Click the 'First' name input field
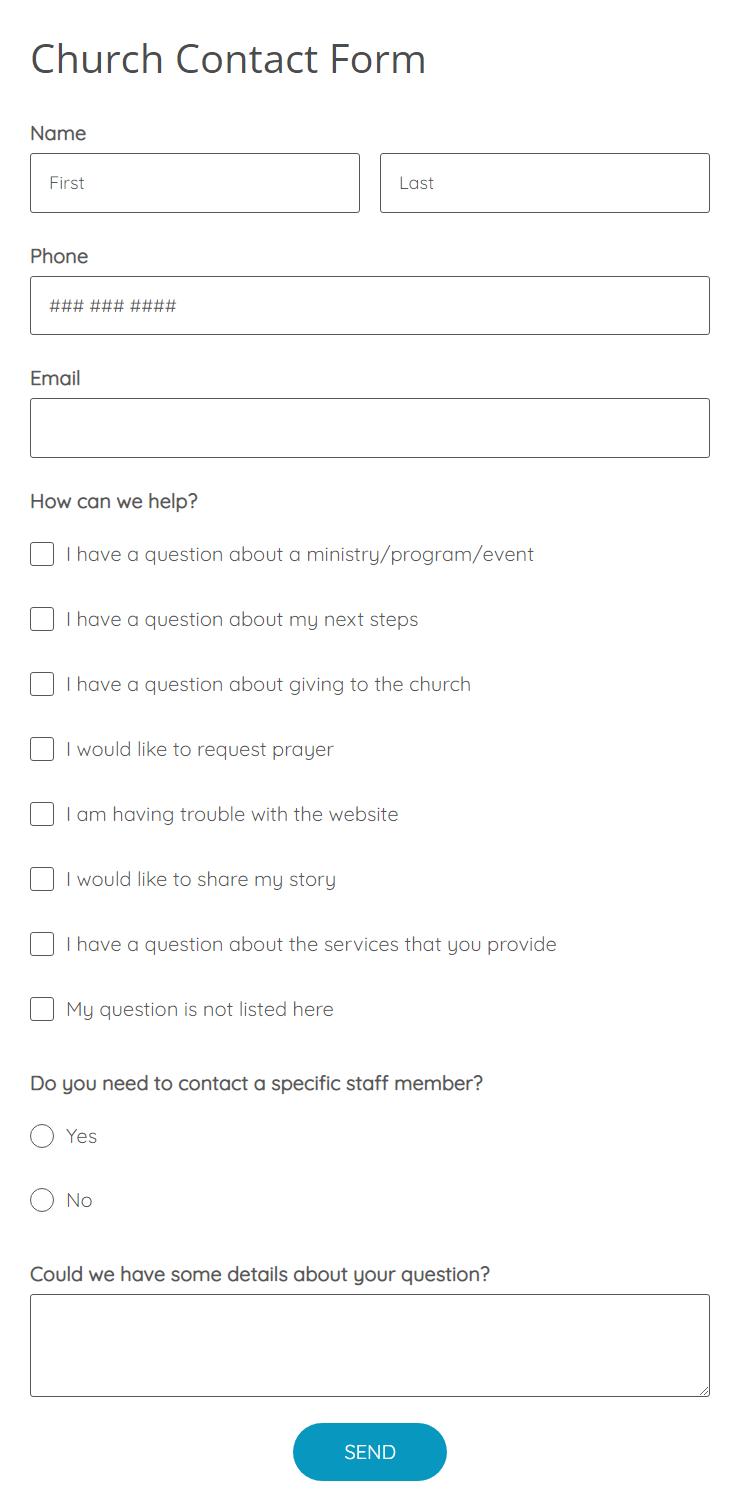Image resolution: width=740 pixels, height=1511 pixels. [194, 183]
